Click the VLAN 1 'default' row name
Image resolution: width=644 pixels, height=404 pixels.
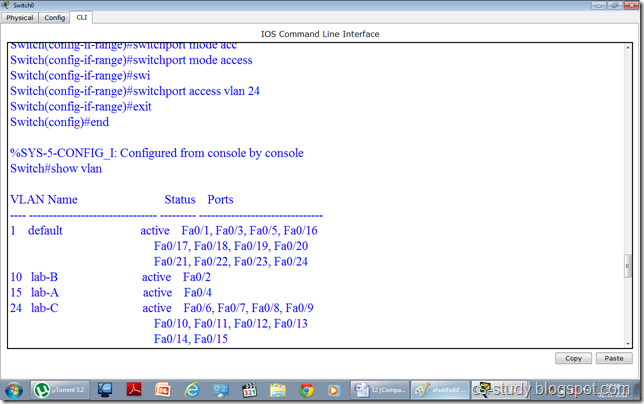click(x=45, y=230)
